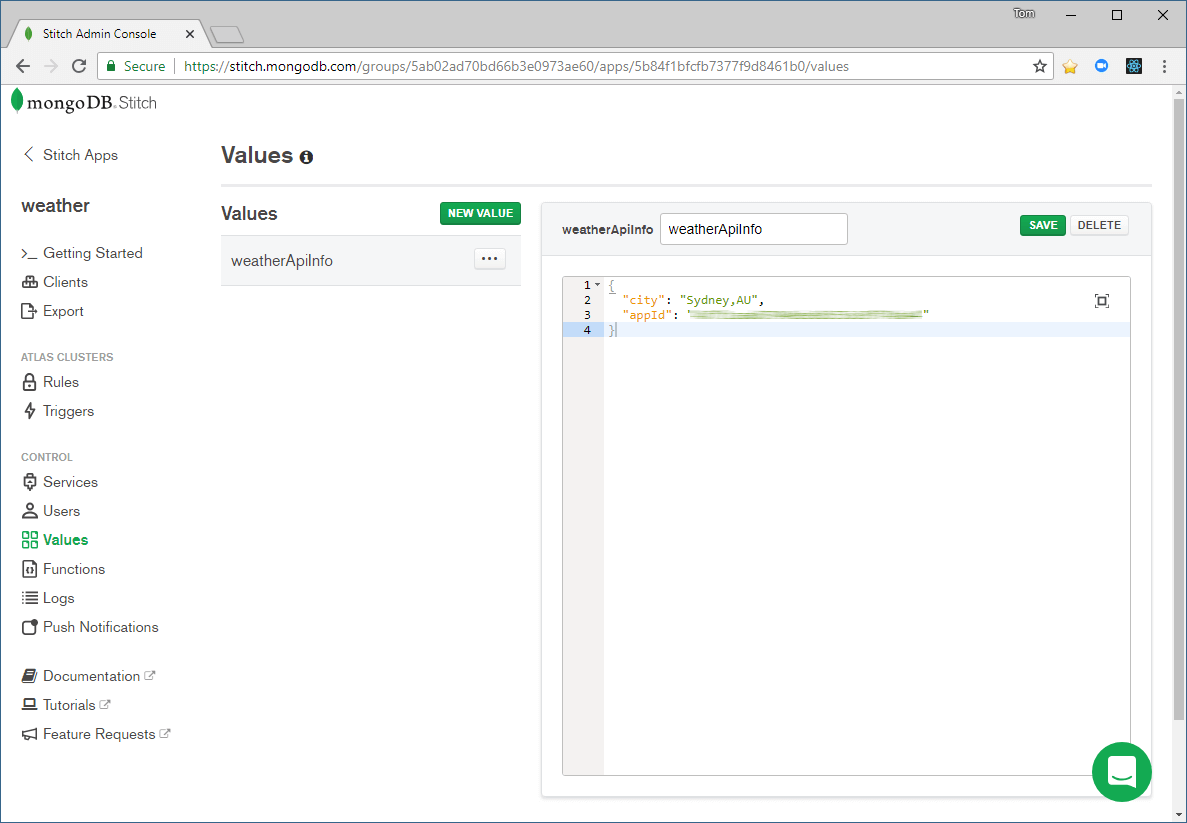Open Rules under Atlas Clusters
Image resolution: width=1187 pixels, height=823 pixels.
click(50, 382)
